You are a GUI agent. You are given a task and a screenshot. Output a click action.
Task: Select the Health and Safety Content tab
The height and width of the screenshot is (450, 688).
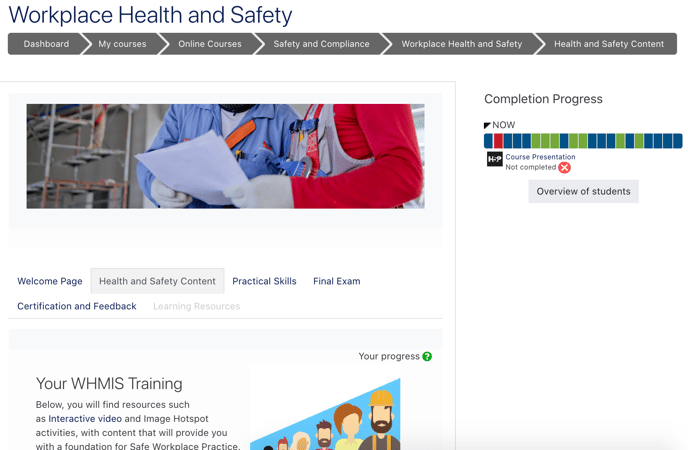(158, 281)
